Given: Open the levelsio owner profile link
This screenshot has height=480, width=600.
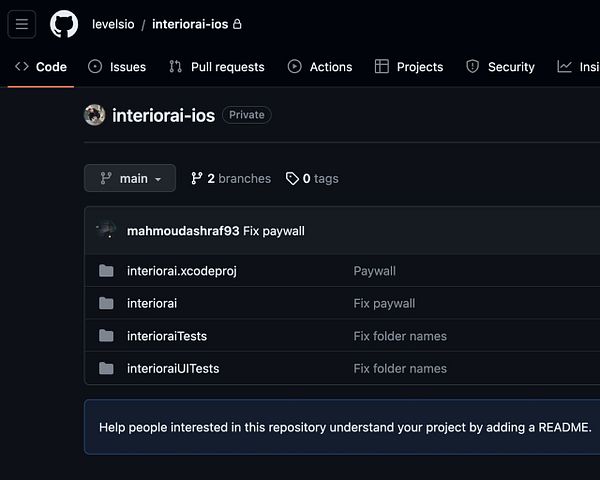Looking at the screenshot, I should (x=113, y=24).
